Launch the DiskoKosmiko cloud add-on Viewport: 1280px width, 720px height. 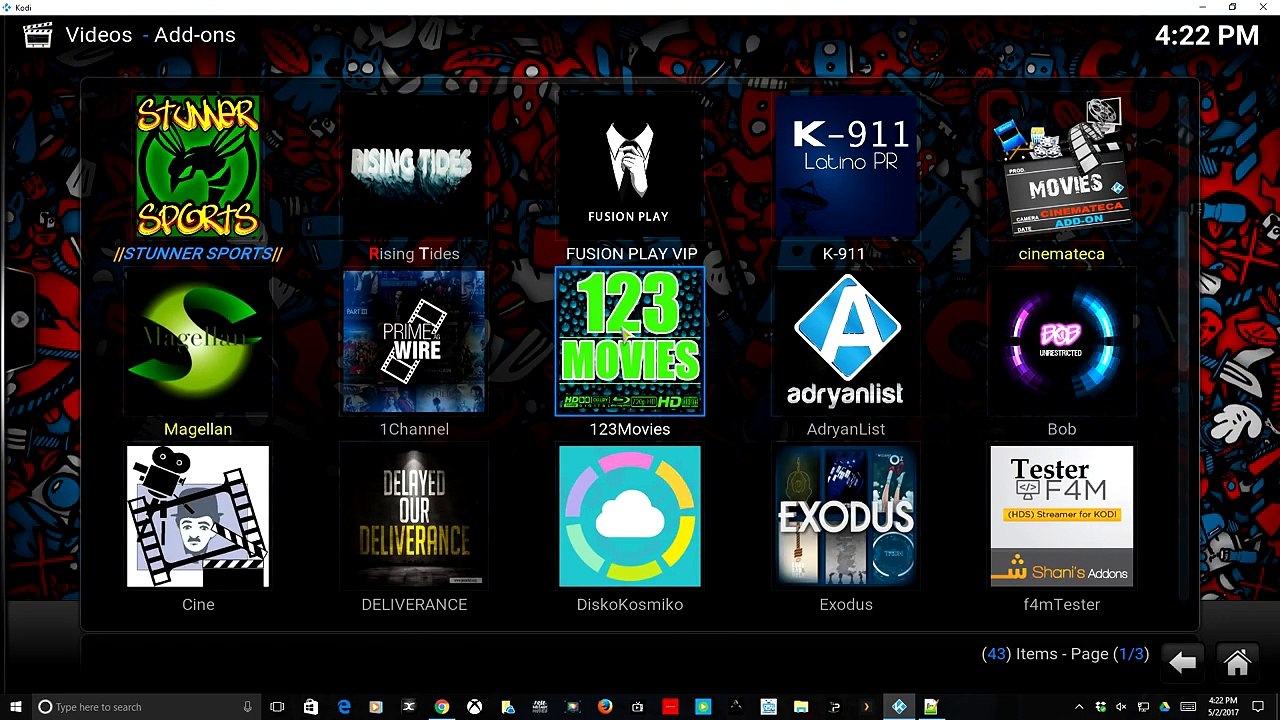[x=630, y=517]
